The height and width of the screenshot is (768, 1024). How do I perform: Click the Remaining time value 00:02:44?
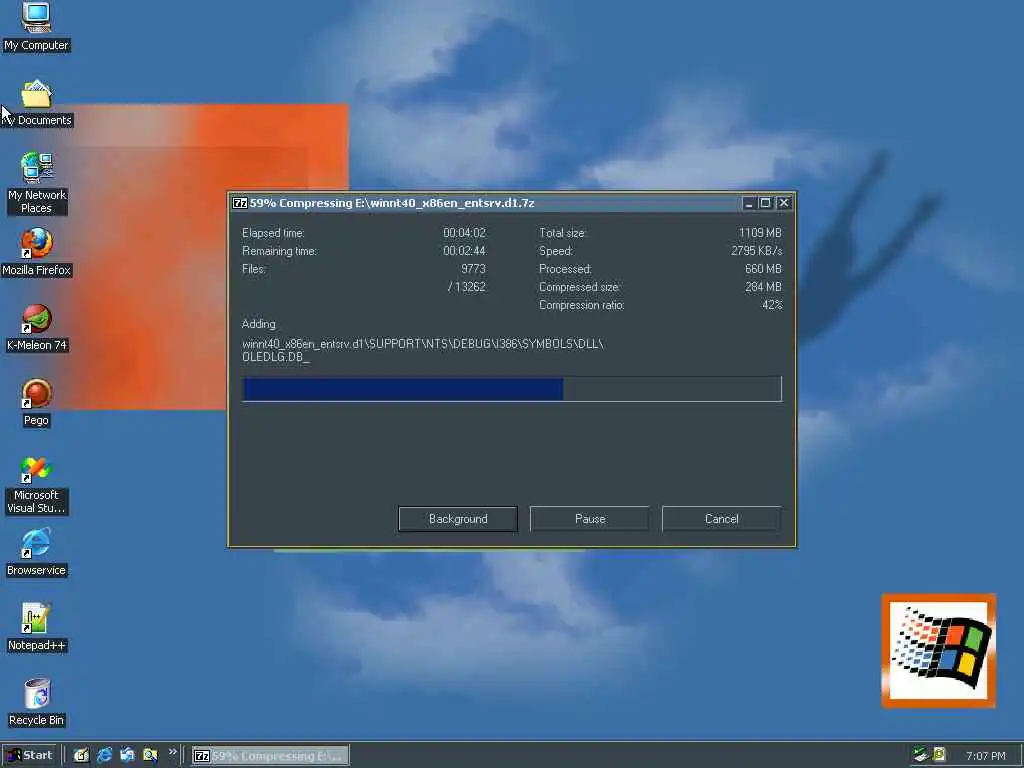tap(464, 251)
